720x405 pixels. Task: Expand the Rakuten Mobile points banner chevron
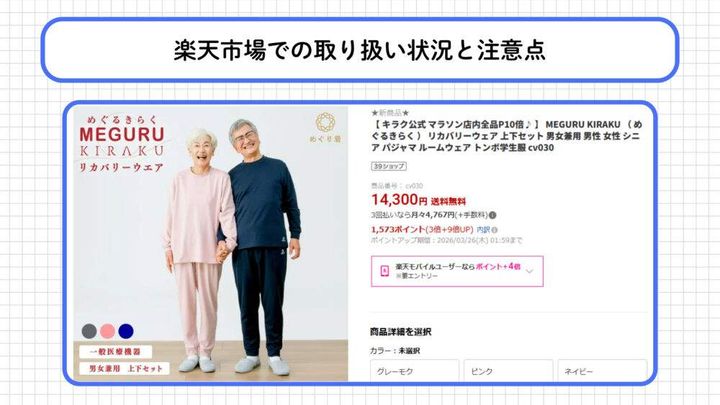click(529, 271)
